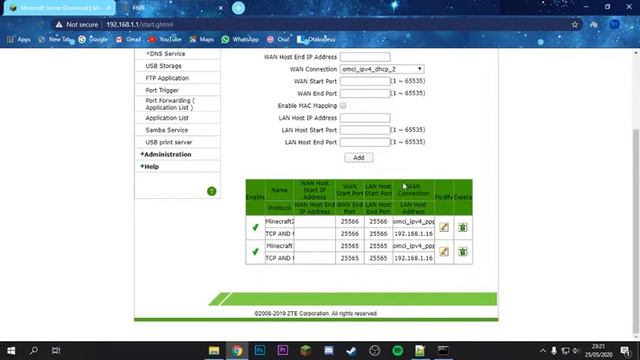The image size is (640, 360).
Task: Focus the LAN Host IP Address field
Action: (365, 118)
